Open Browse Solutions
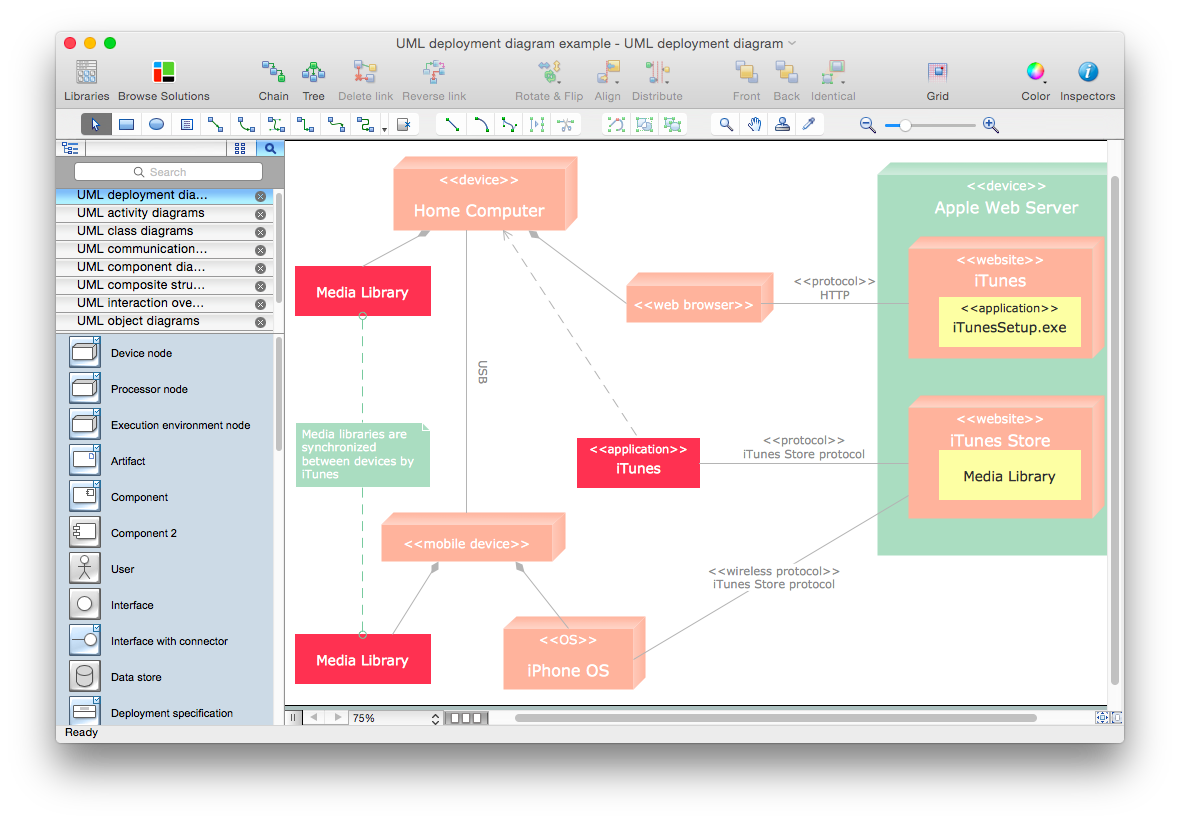Image resolution: width=1180 pixels, height=823 pixels. 163,80
